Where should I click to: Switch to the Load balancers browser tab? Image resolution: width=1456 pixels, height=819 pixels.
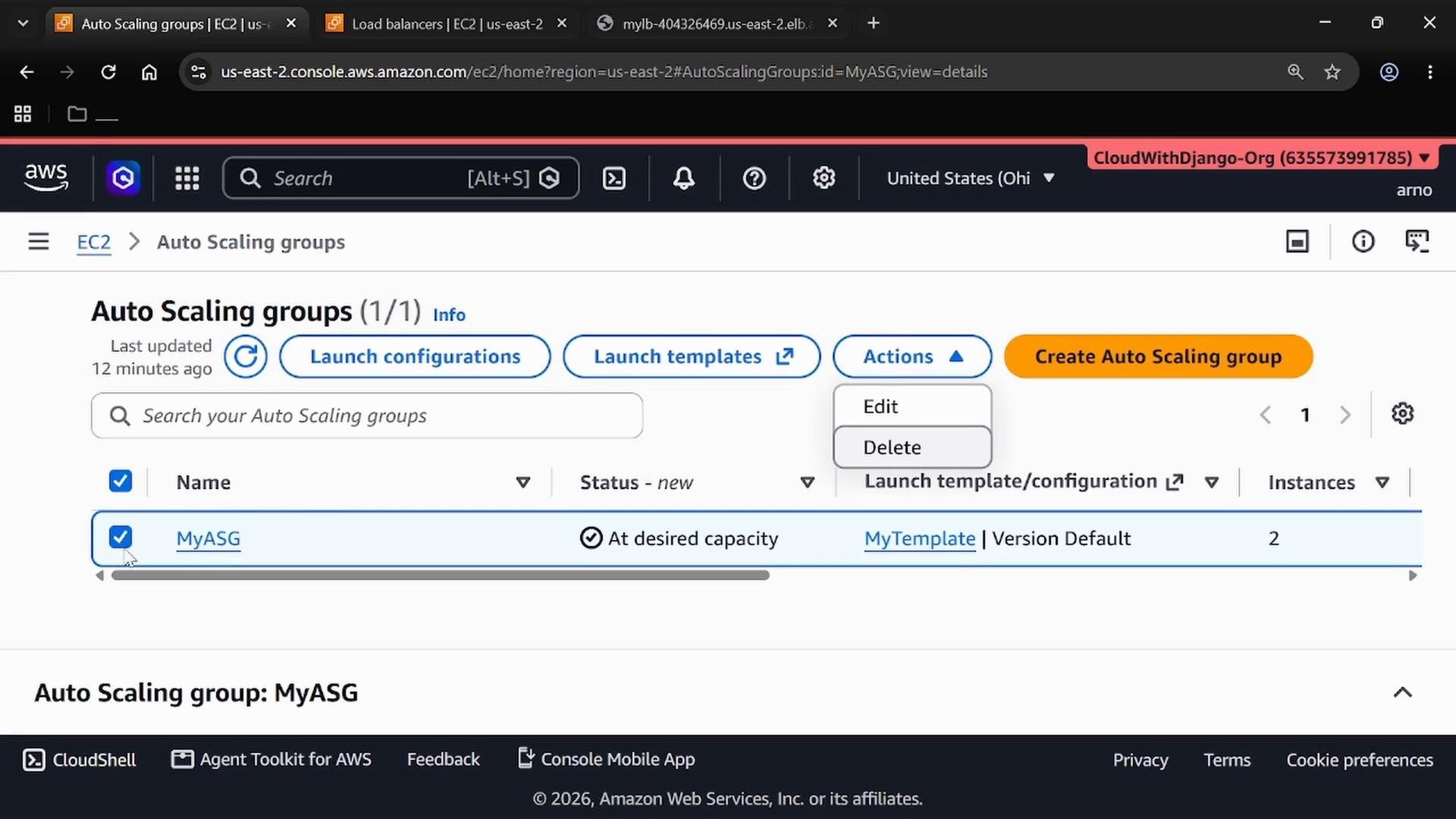447,24
